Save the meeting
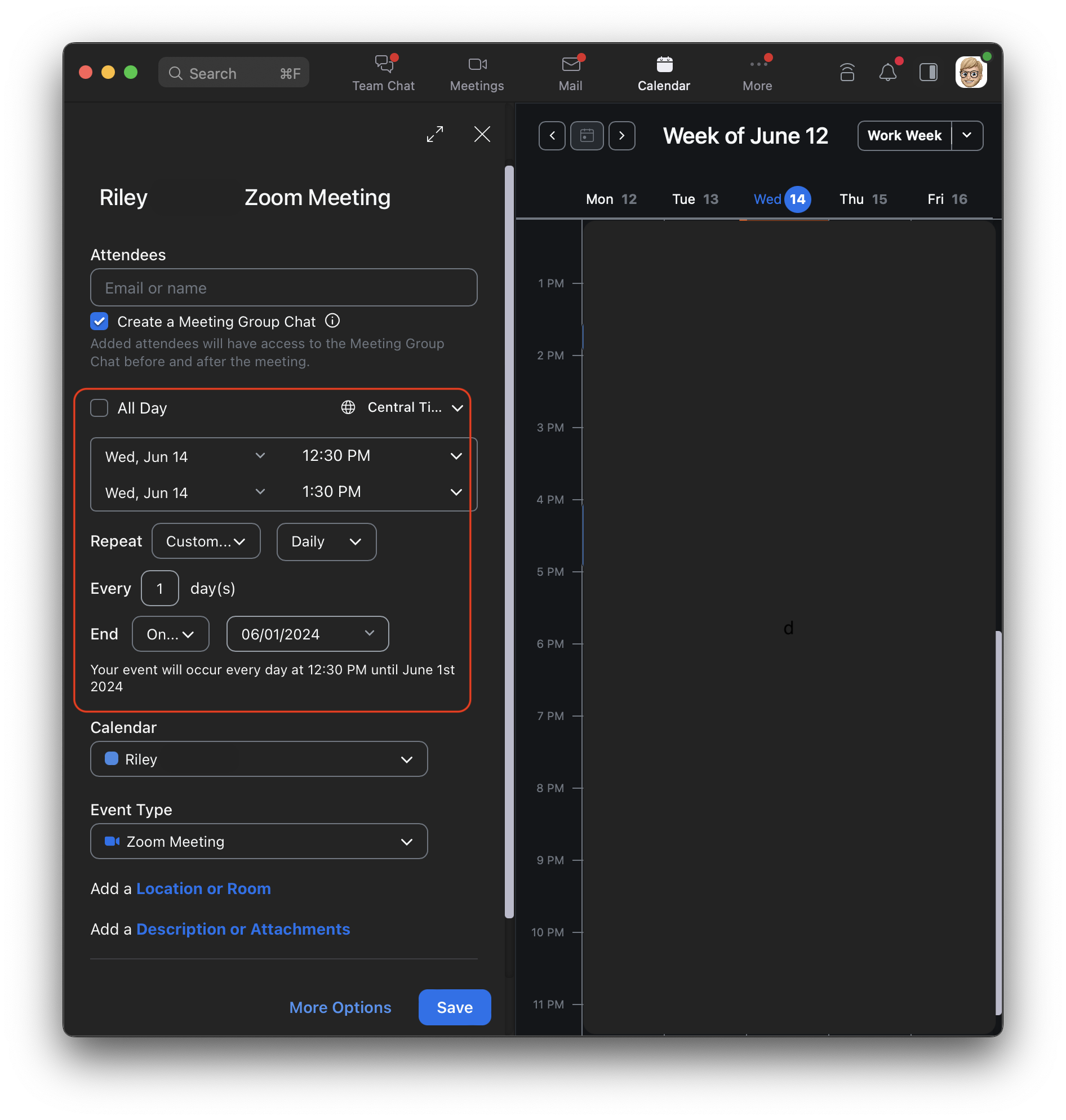1066x1120 pixels. pos(455,1007)
